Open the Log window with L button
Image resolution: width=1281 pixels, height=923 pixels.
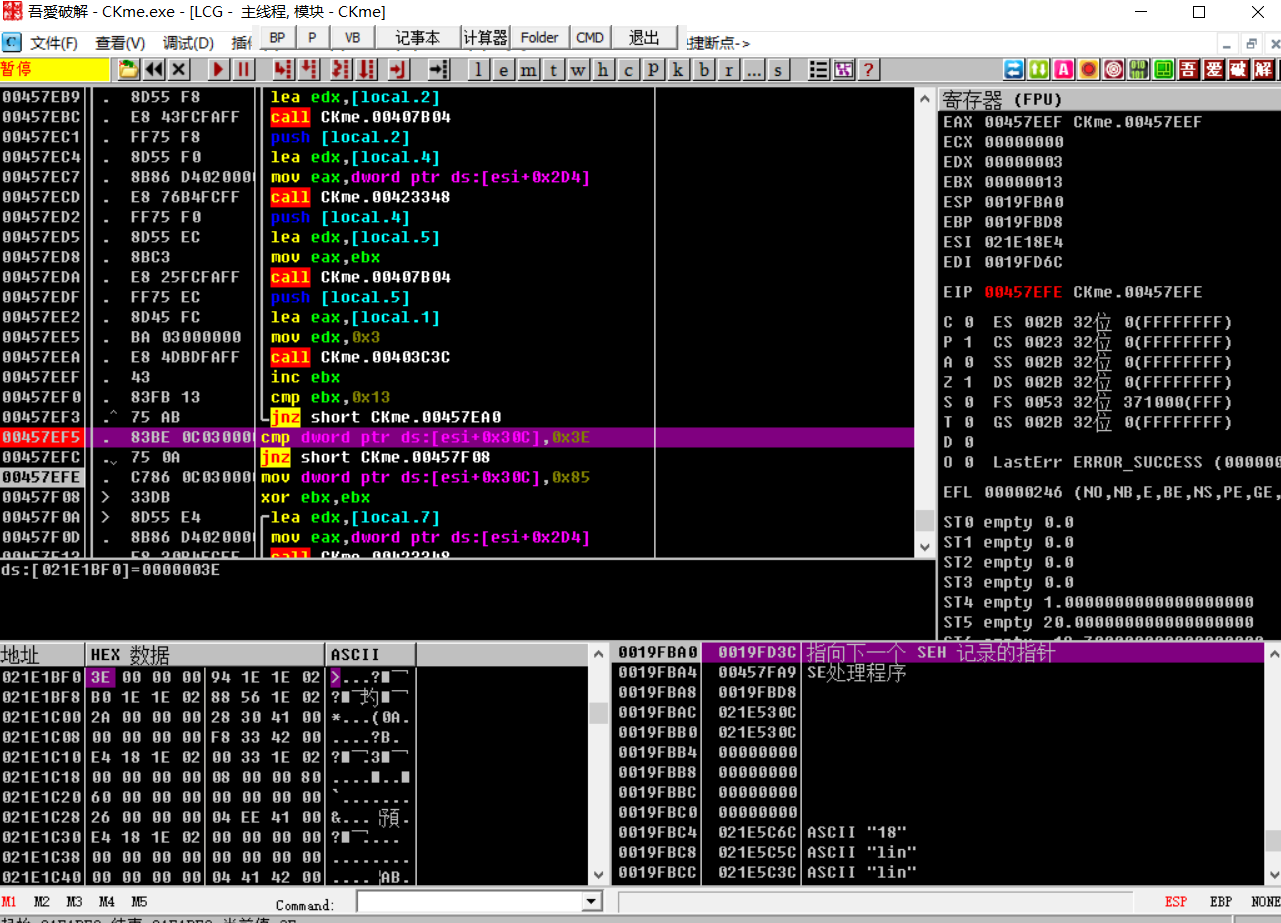point(479,70)
